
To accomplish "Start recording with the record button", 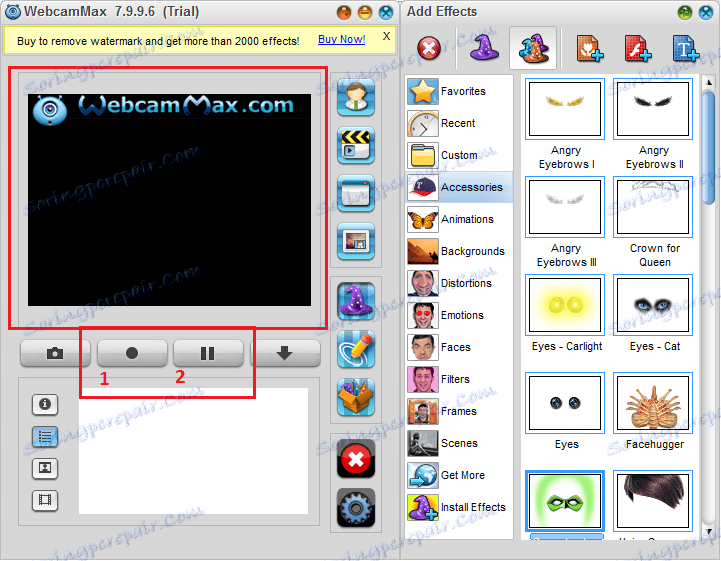I will [132, 353].
